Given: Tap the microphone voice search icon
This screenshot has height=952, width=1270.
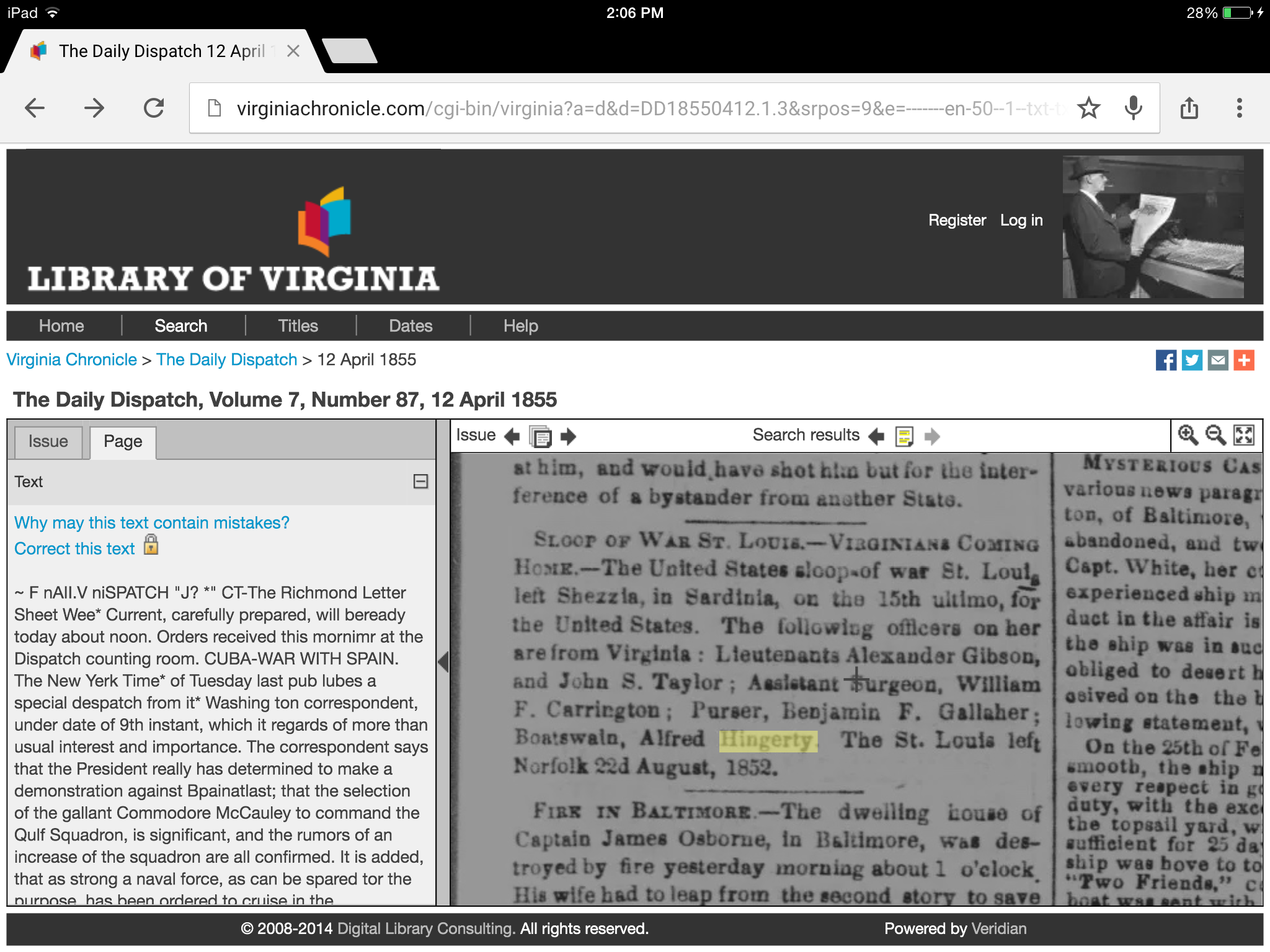Looking at the screenshot, I should pos(1133,108).
